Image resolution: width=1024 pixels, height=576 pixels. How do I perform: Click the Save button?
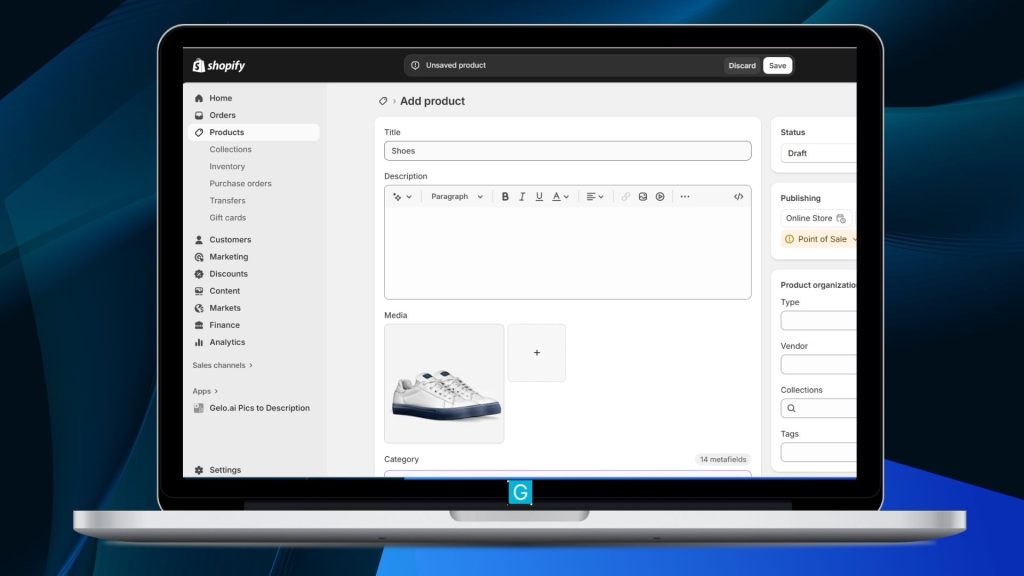click(777, 66)
